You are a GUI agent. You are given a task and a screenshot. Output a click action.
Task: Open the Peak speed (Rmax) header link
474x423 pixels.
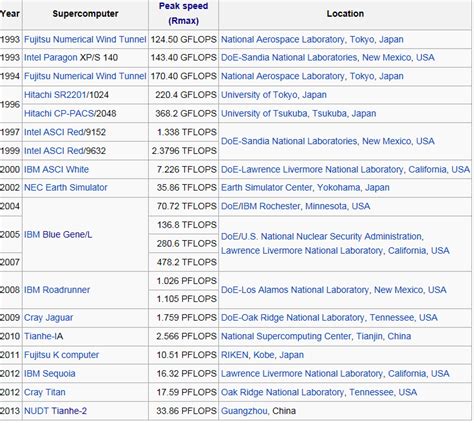tap(184, 13)
